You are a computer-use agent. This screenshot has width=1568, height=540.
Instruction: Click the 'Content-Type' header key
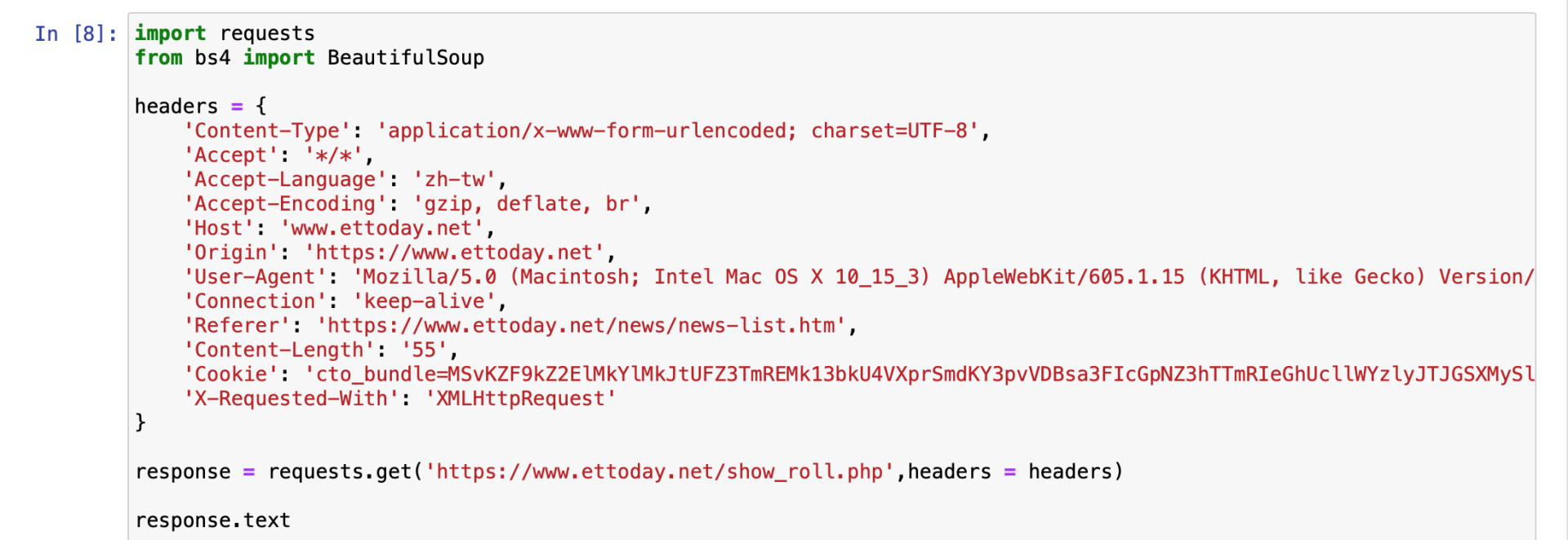(267, 131)
